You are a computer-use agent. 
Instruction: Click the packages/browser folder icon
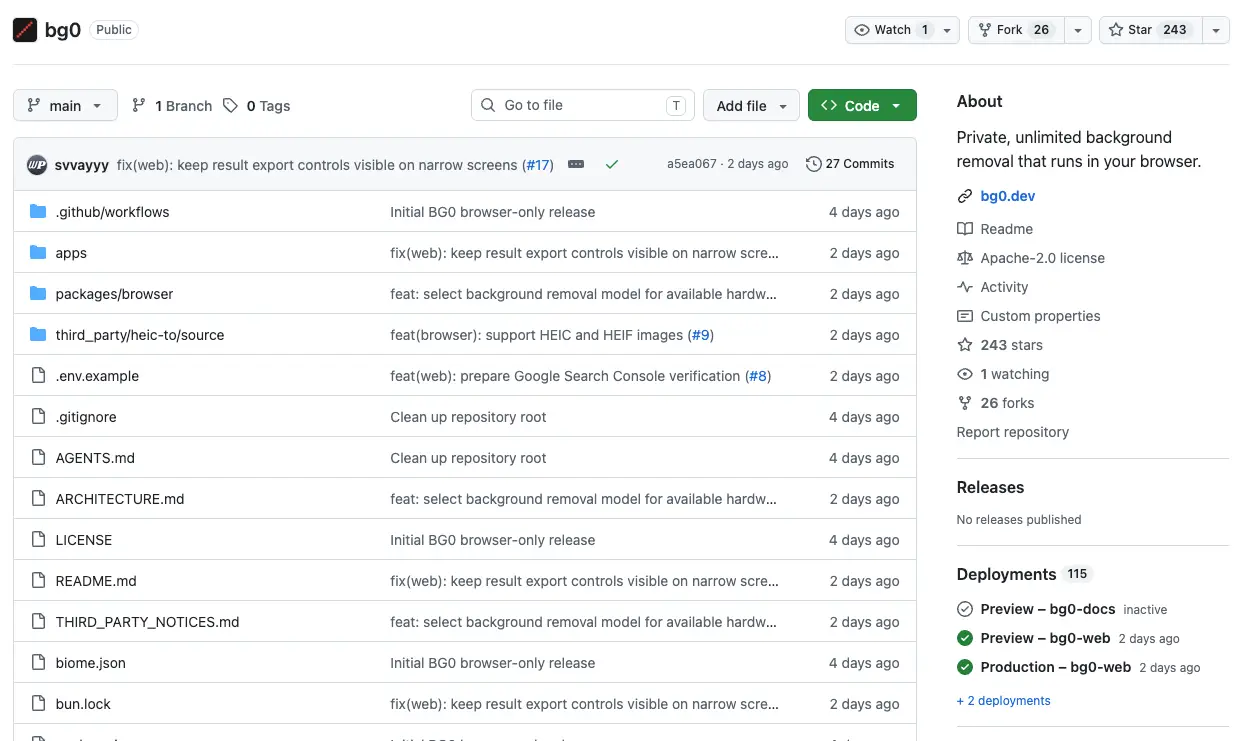[38, 294]
